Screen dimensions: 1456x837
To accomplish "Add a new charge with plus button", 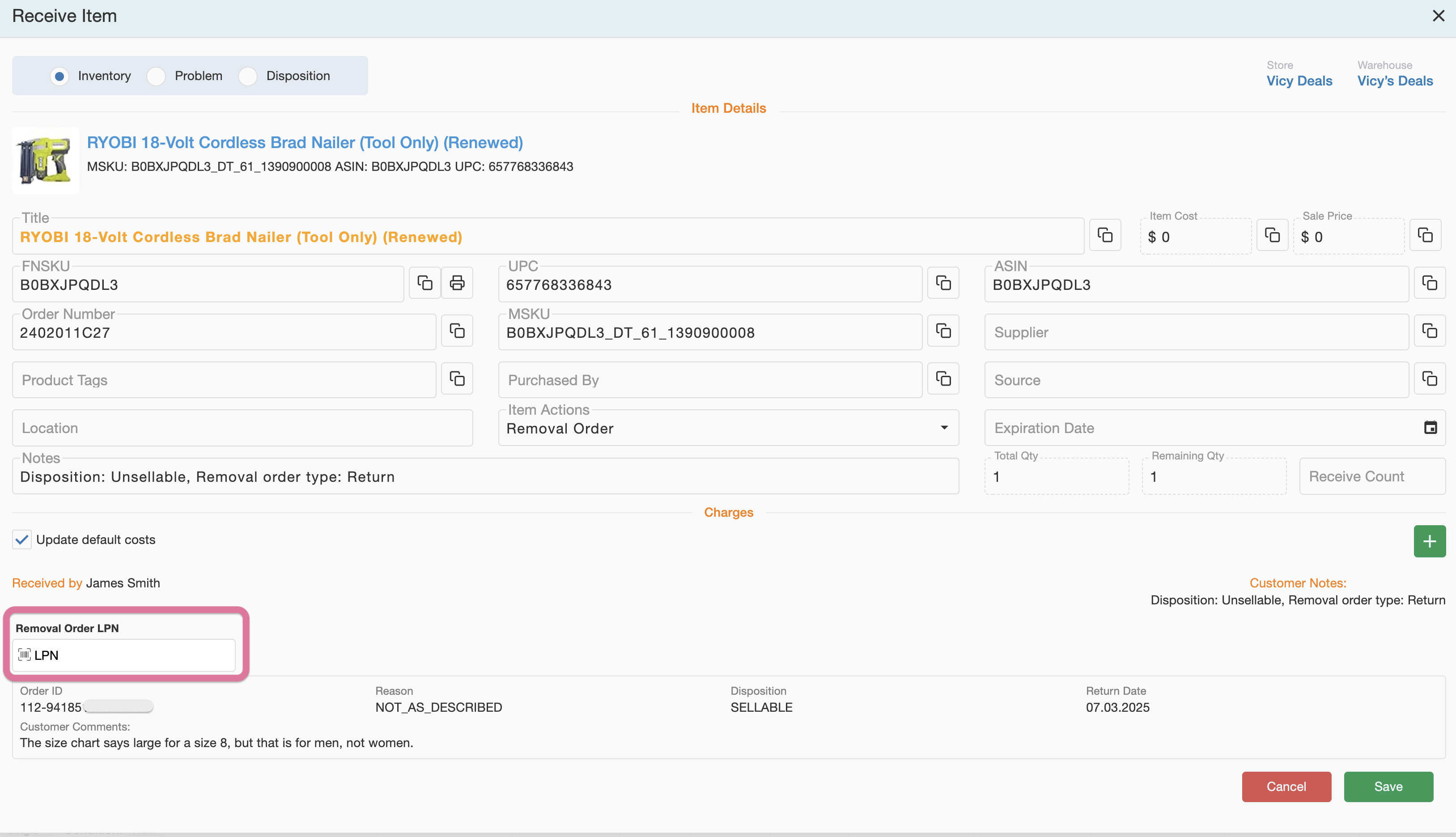I will coord(1430,541).
